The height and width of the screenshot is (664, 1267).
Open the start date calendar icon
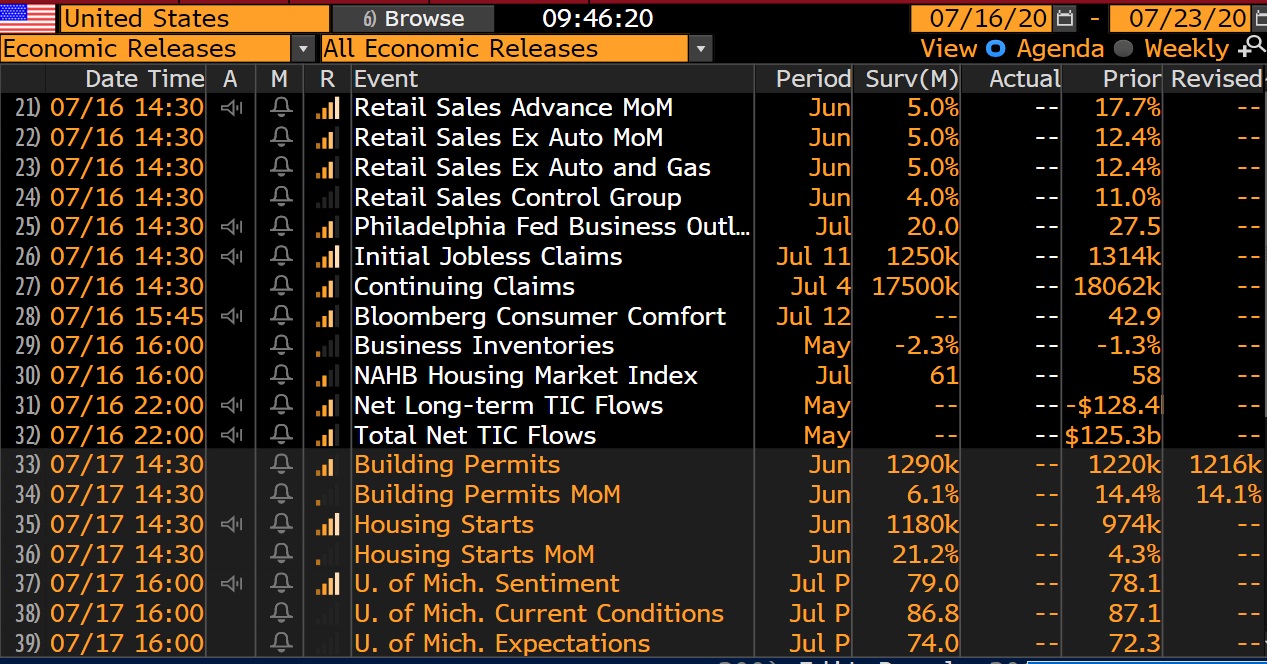(1065, 18)
